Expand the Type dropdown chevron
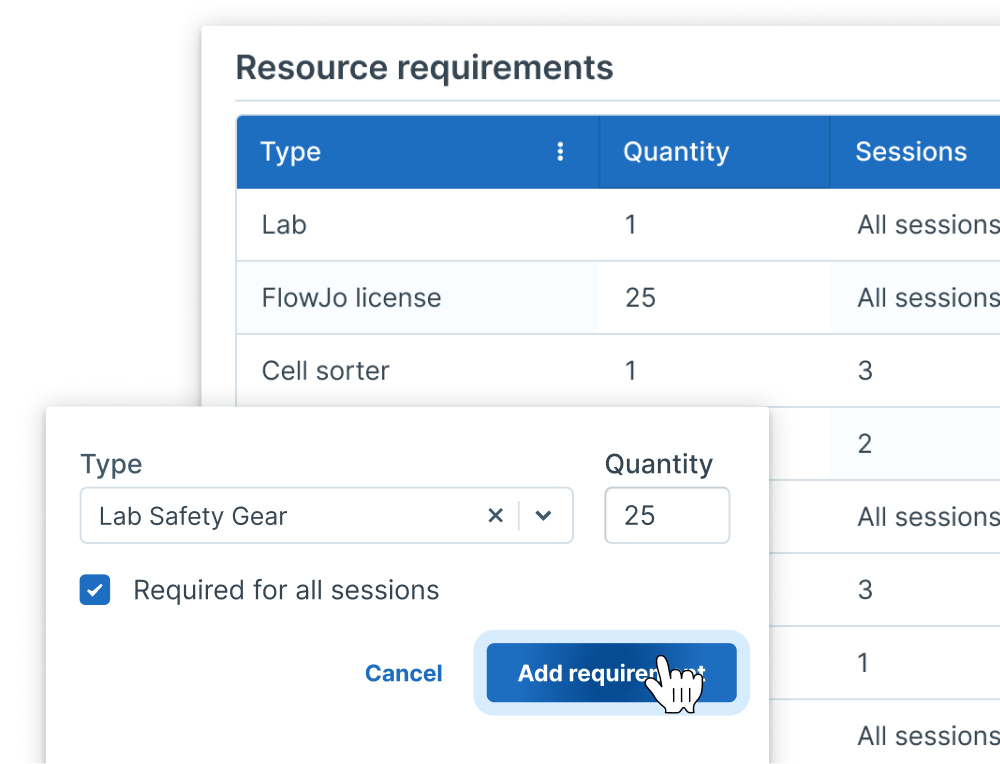The width and height of the screenshot is (1000, 764). [x=543, y=516]
